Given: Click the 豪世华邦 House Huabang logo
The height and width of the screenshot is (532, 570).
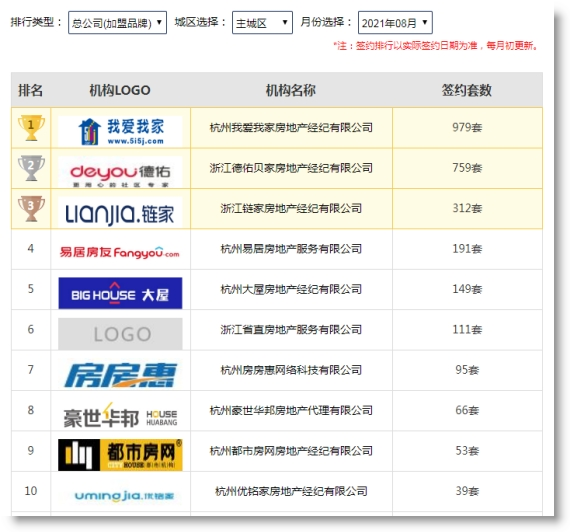Looking at the screenshot, I should [x=120, y=415].
